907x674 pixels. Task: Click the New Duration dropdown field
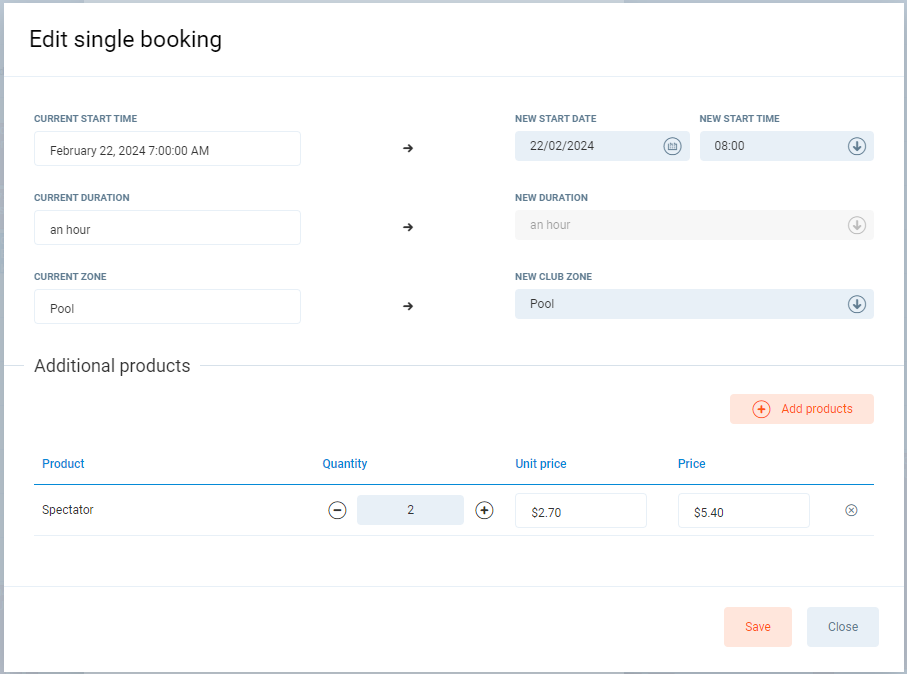click(x=680, y=225)
